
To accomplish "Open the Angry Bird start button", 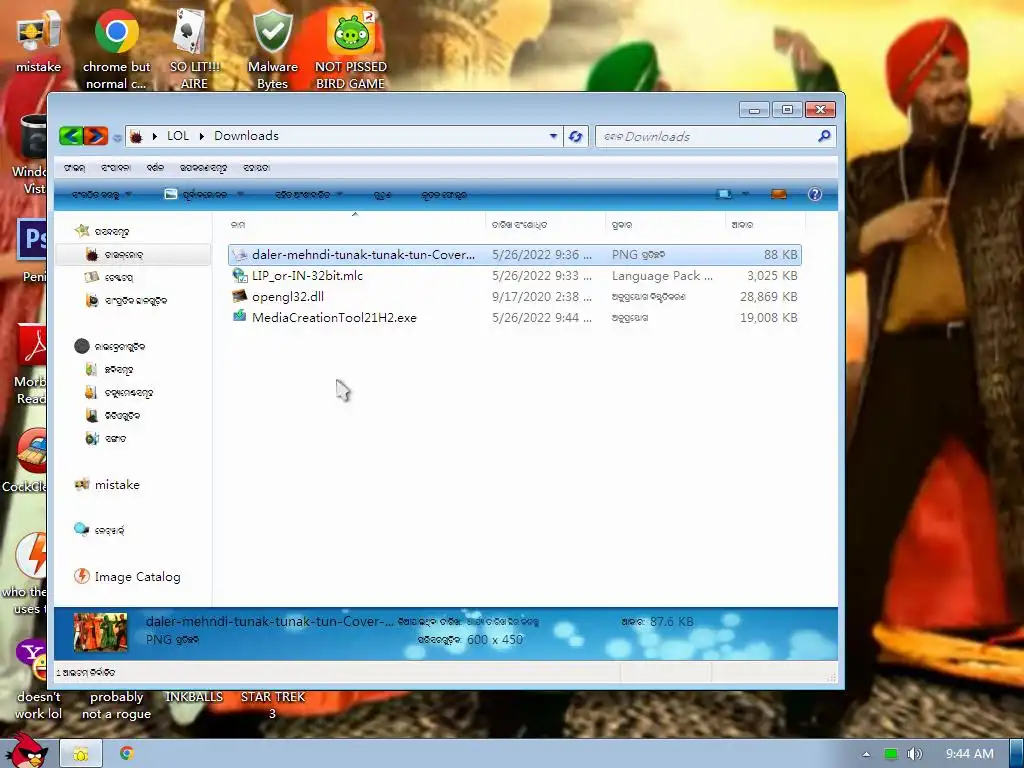I will pyautogui.click(x=26, y=752).
